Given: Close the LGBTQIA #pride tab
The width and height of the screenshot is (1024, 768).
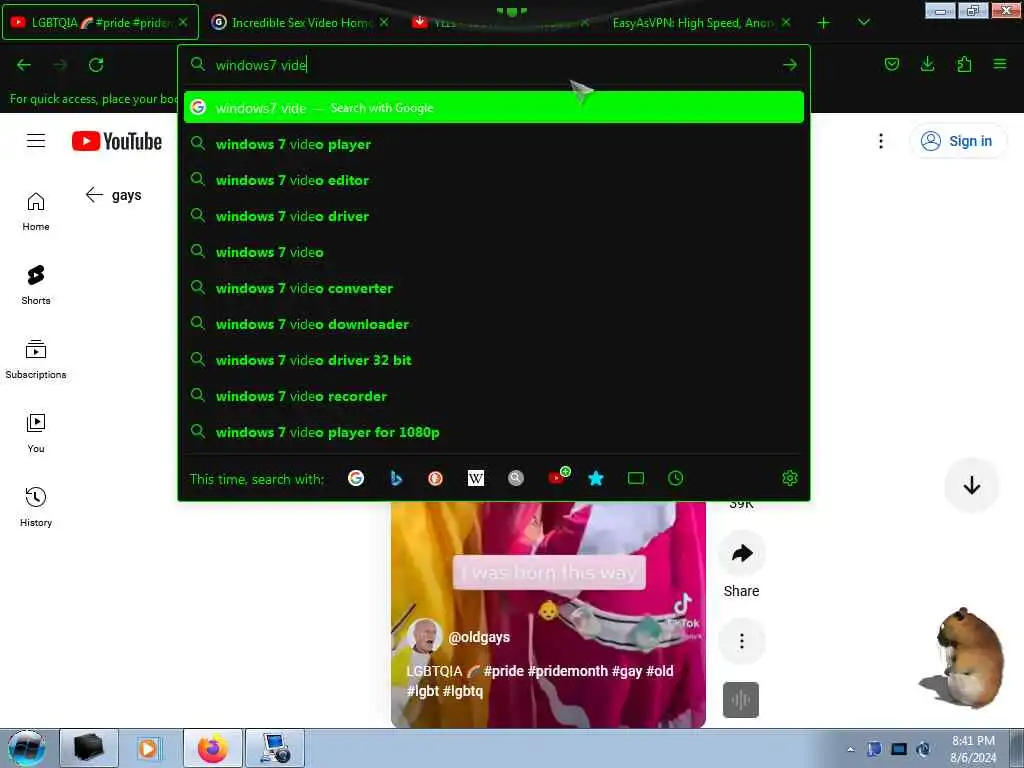Looking at the screenshot, I should (x=184, y=22).
